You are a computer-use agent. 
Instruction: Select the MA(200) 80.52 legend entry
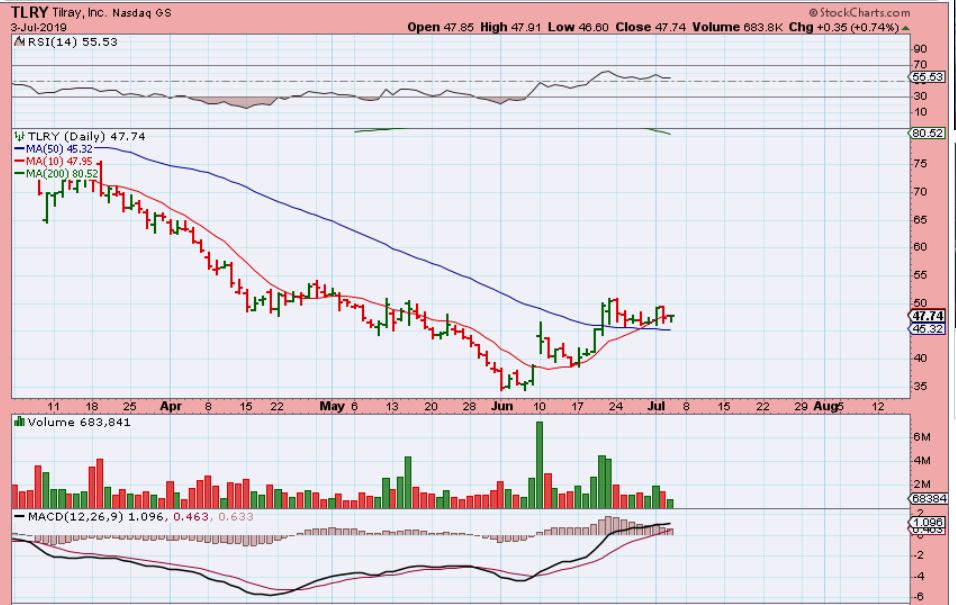coord(56,173)
